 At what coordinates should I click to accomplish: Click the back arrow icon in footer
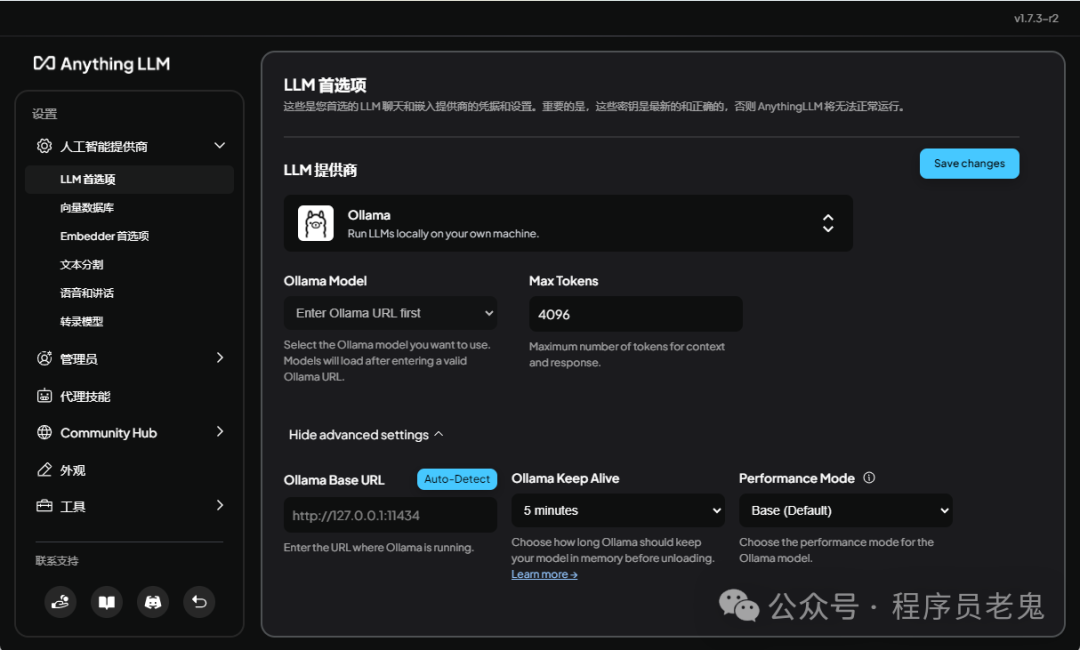pos(199,602)
